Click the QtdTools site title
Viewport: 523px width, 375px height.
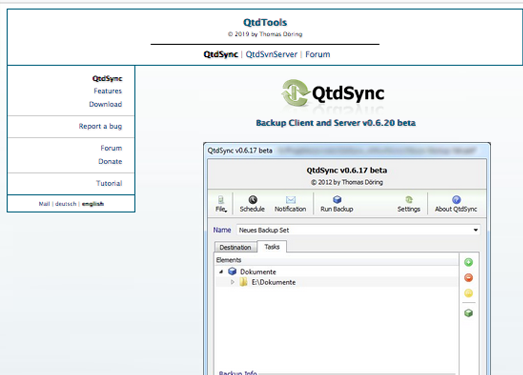point(265,22)
